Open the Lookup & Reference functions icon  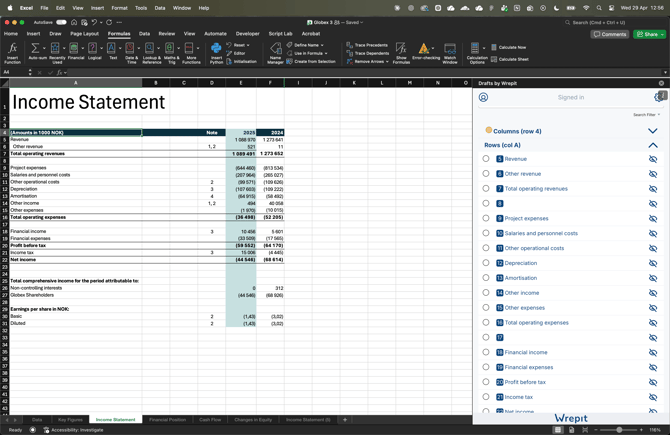tap(149, 48)
